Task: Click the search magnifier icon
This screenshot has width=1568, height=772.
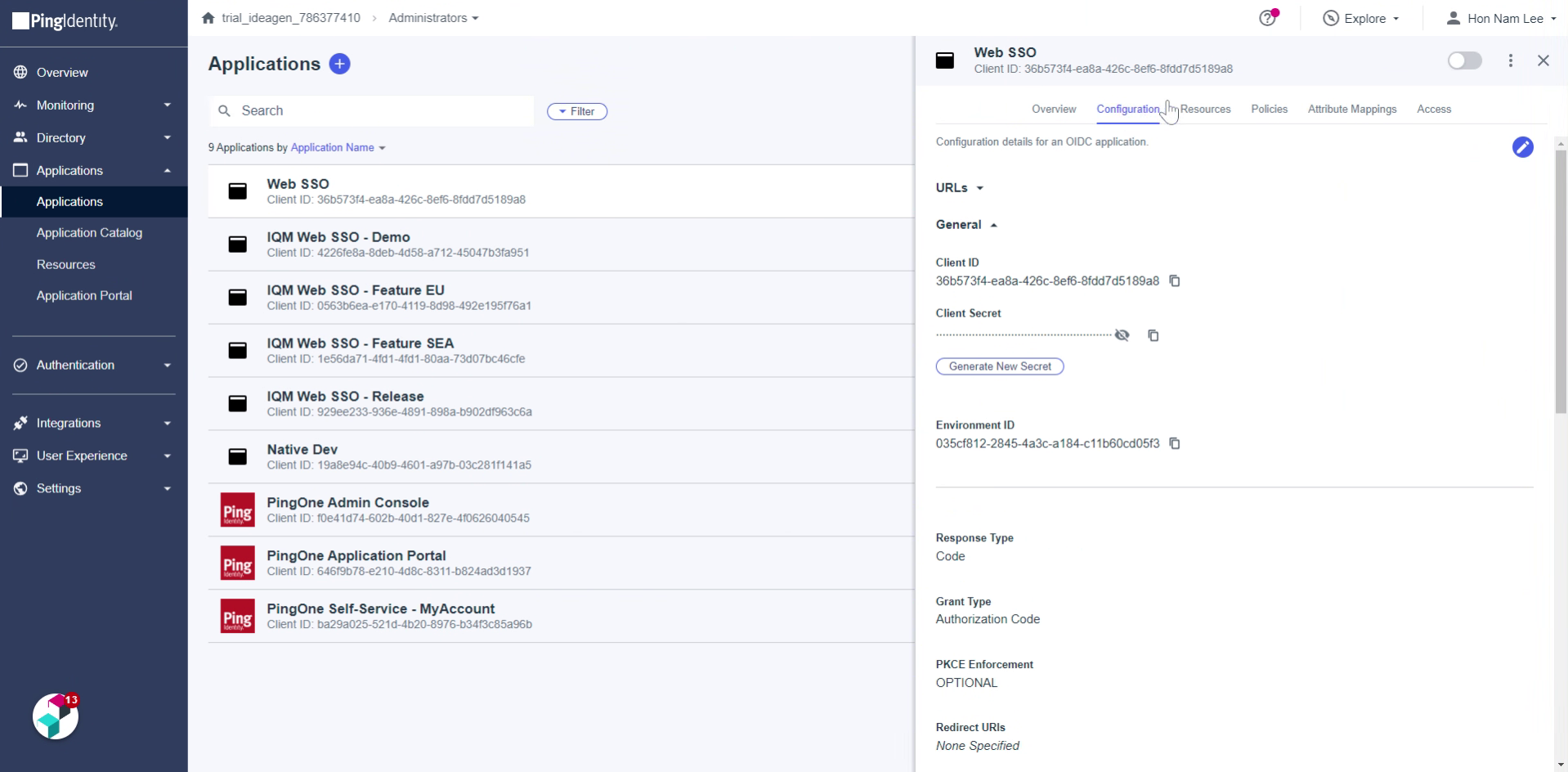Action: pos(224,111)
